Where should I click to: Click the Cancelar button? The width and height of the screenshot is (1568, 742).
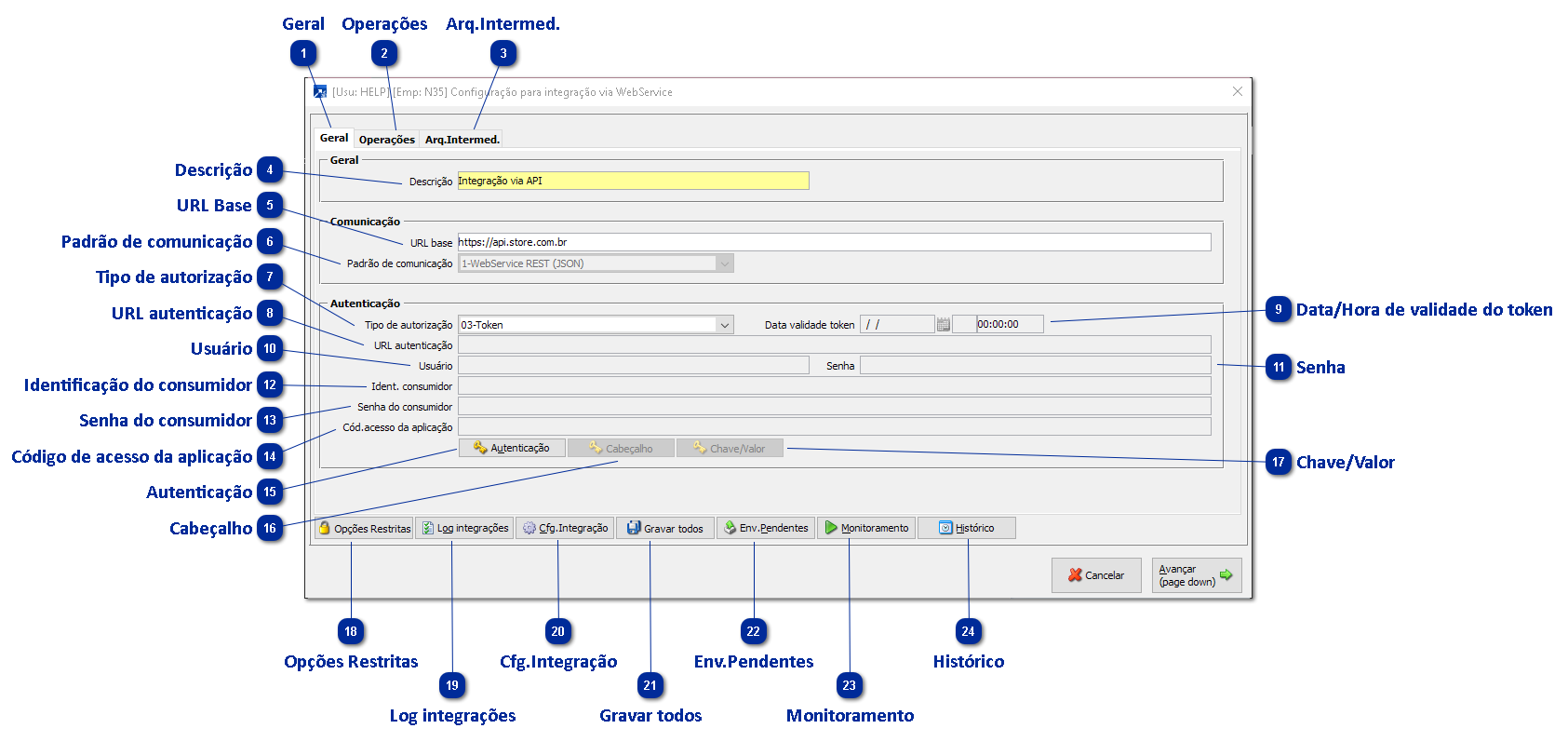(1096, 575)
